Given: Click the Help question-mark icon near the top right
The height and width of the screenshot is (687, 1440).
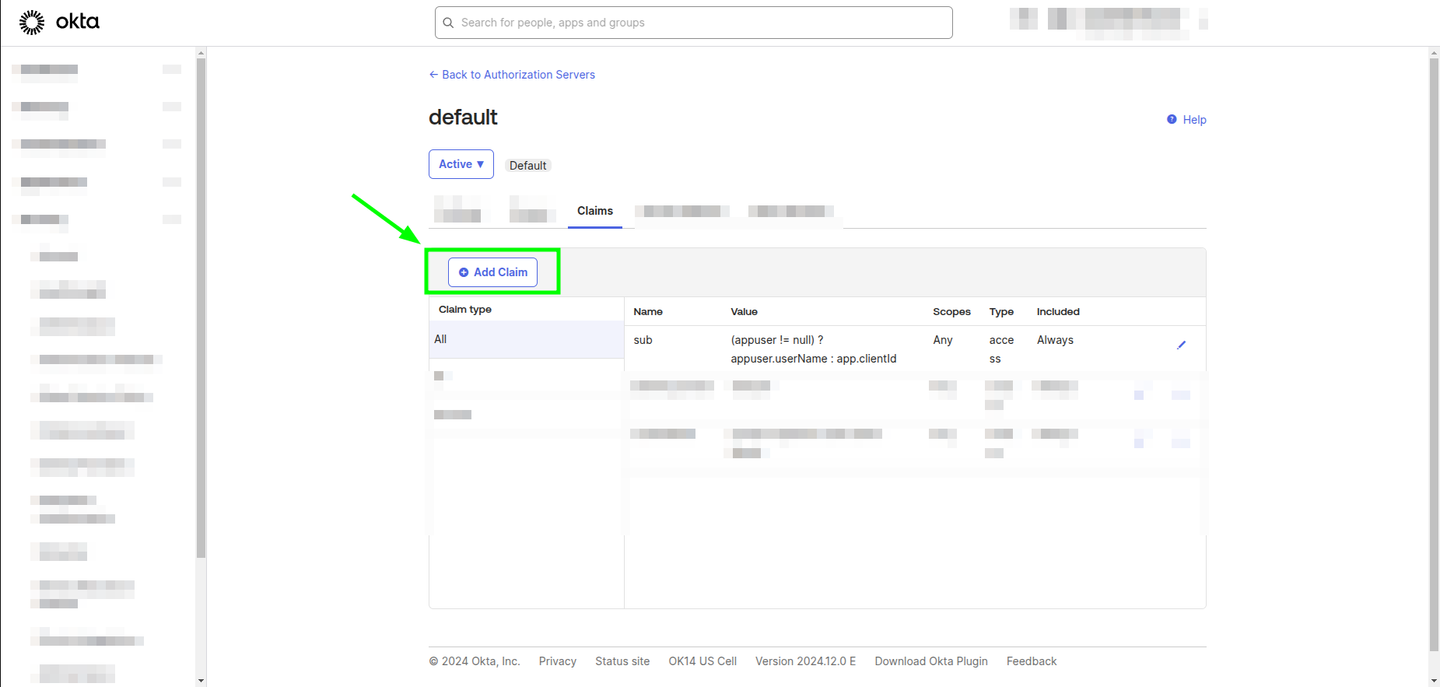Looking at the screenshot, I should [1172, 119].
